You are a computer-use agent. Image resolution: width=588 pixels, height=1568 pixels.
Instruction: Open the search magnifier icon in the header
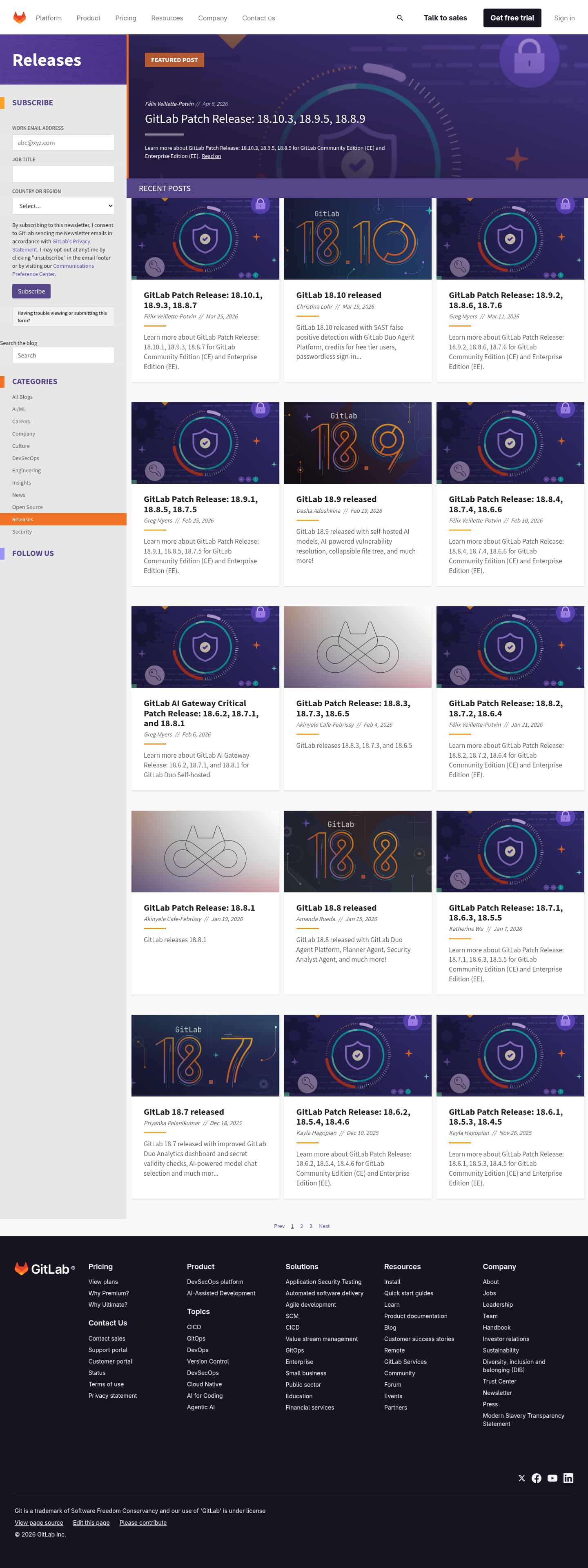pyautogui.click(x=400, y=18)
